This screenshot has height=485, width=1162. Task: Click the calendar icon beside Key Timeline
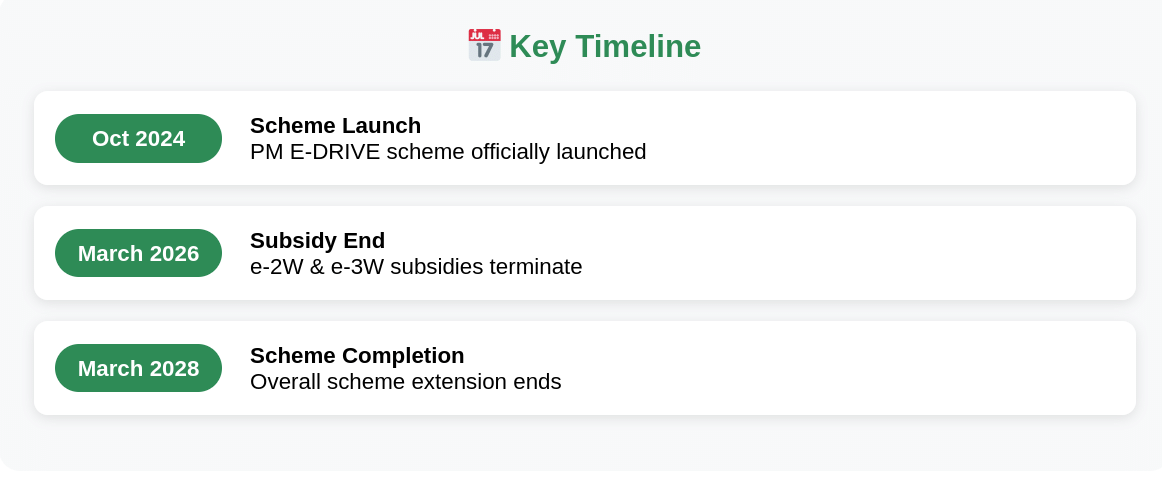485,45
